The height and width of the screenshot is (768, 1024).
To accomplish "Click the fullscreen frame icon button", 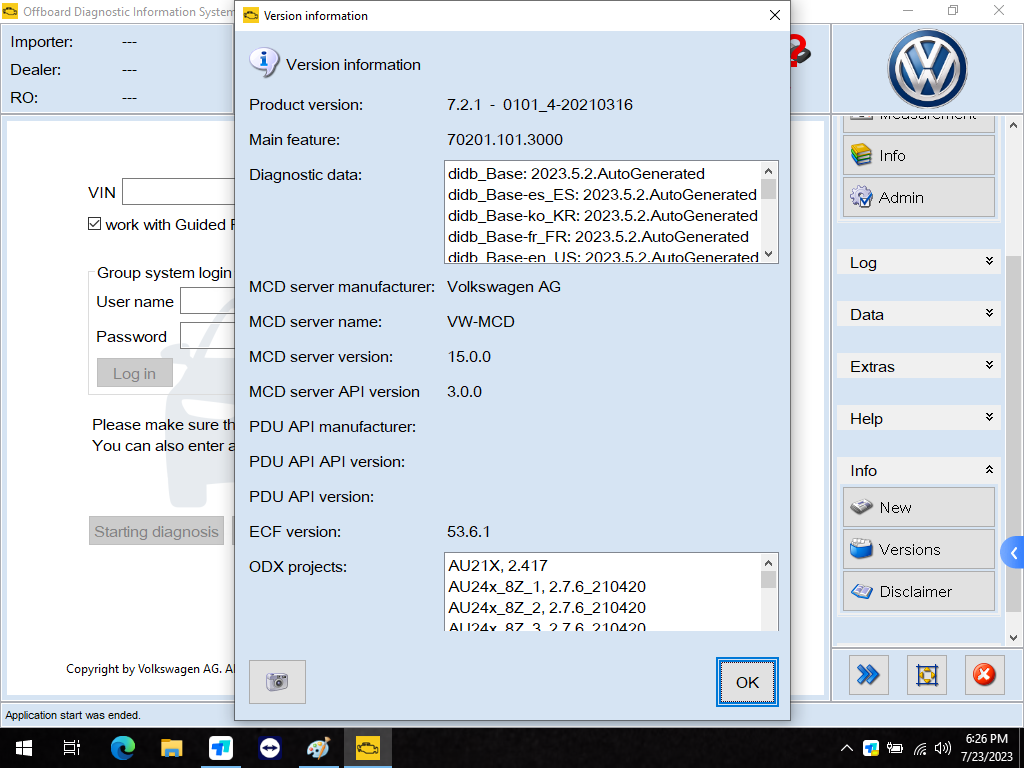I will point(926,676).
